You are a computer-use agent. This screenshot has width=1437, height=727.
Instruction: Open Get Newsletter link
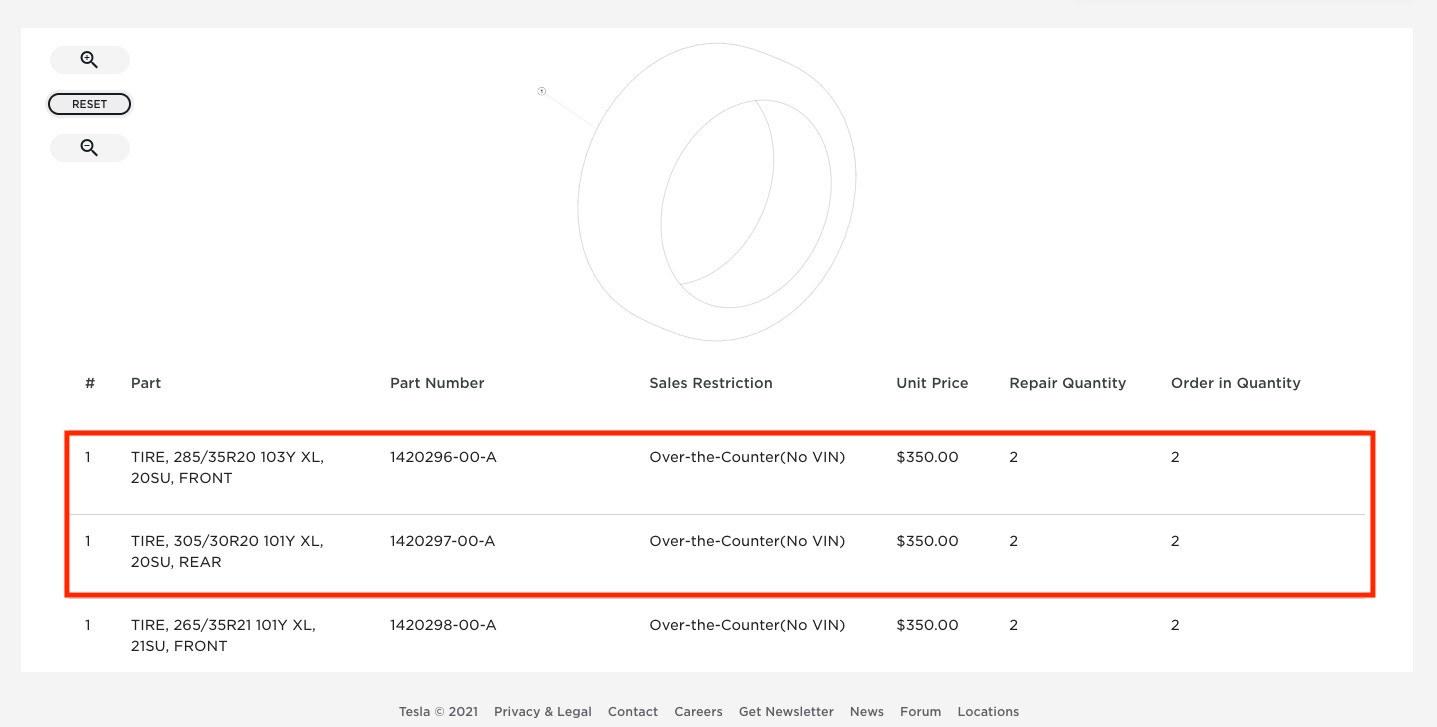pos(786,712)
